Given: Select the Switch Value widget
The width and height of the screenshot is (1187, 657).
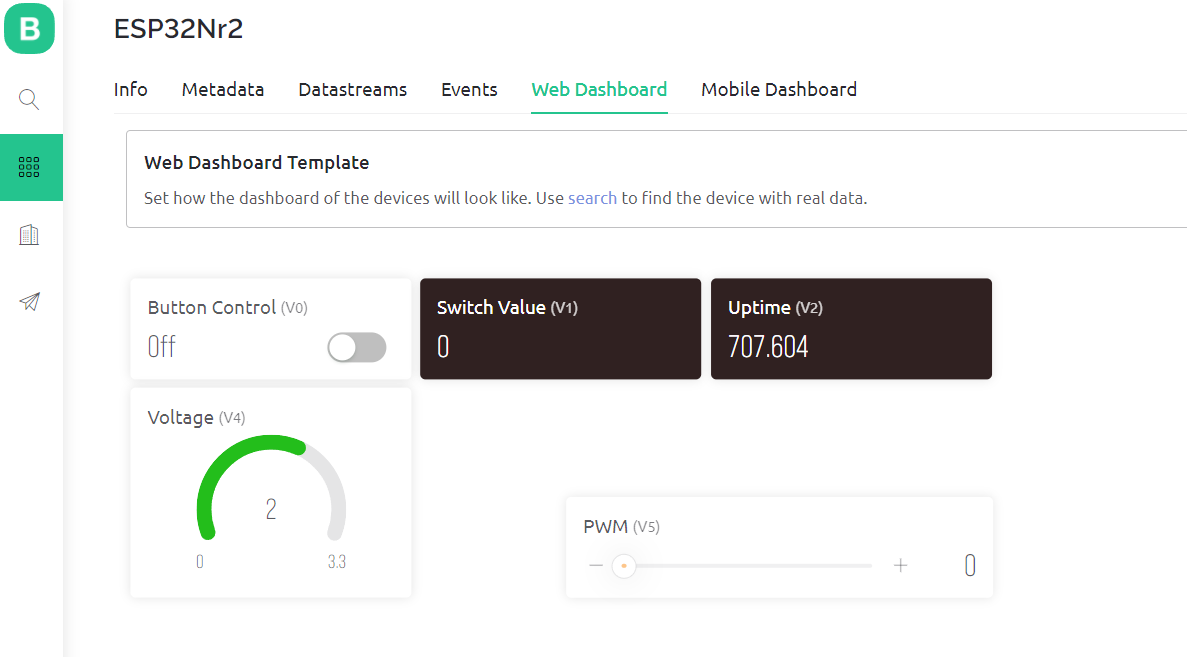Looking at the screenshot, I should tap(560, 329).
